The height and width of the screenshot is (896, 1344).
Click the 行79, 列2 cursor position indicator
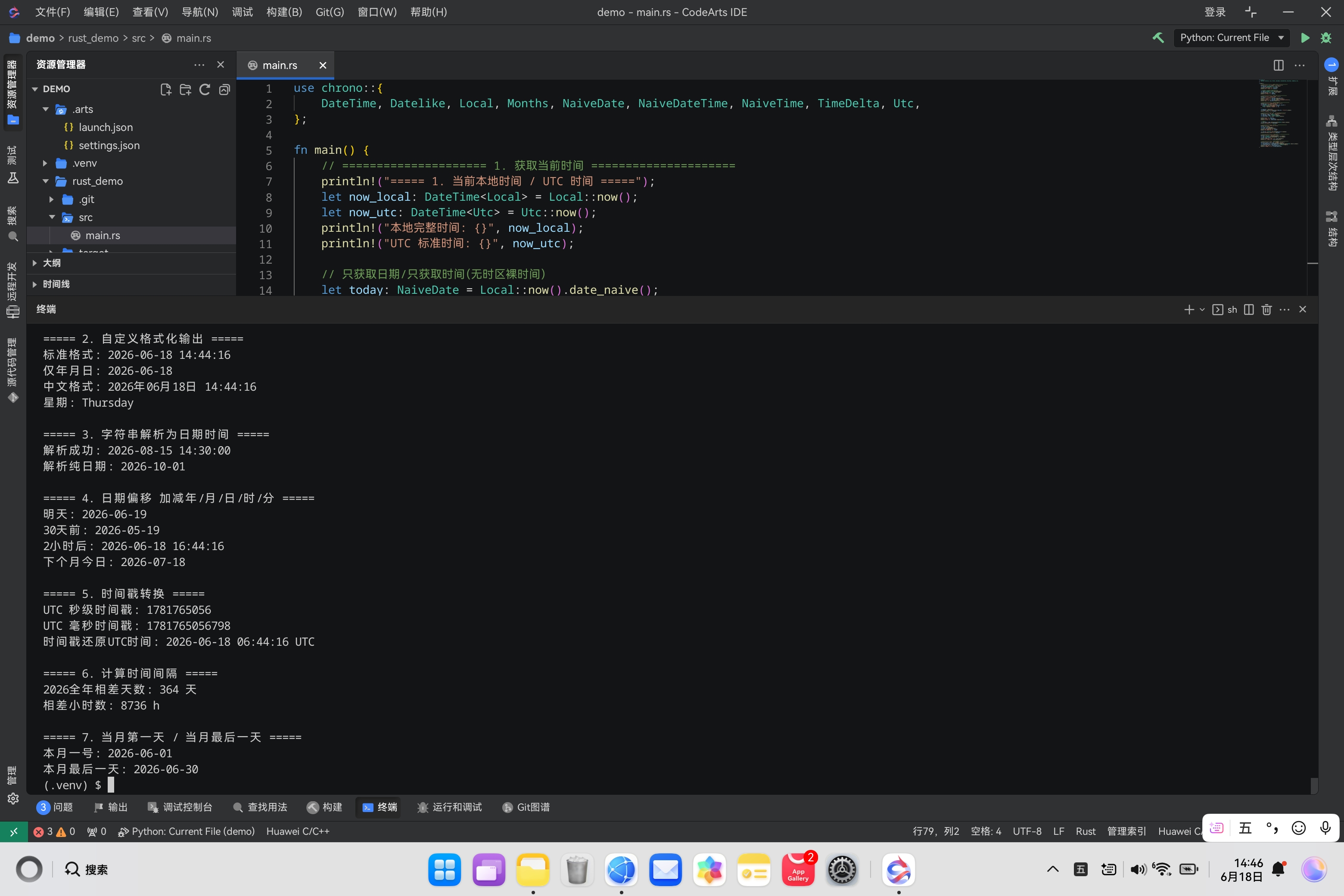[936, 831]
